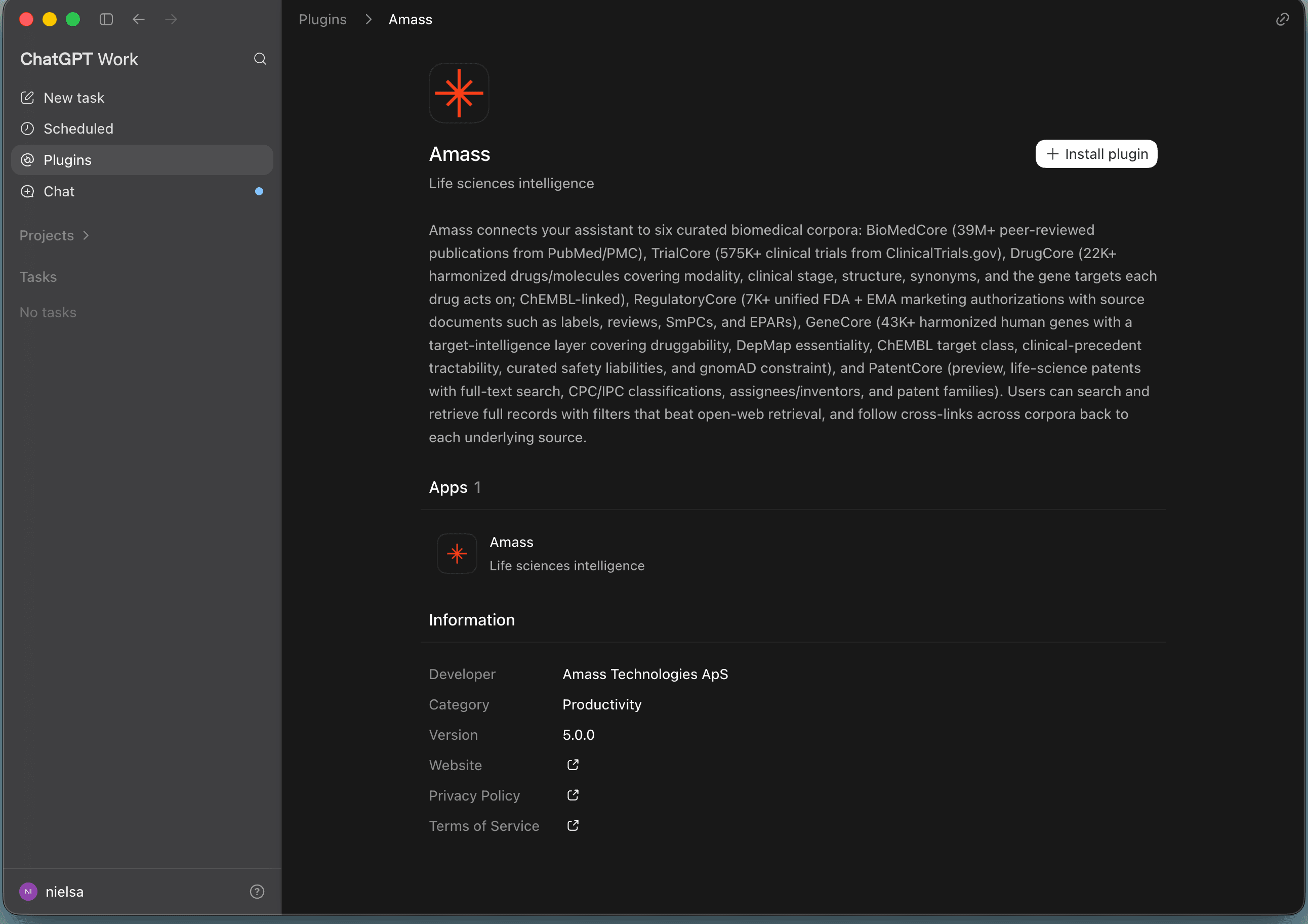Screen dimensions: 1308x924
Task: Click the New task pencil icon
Action: point(27,98)
